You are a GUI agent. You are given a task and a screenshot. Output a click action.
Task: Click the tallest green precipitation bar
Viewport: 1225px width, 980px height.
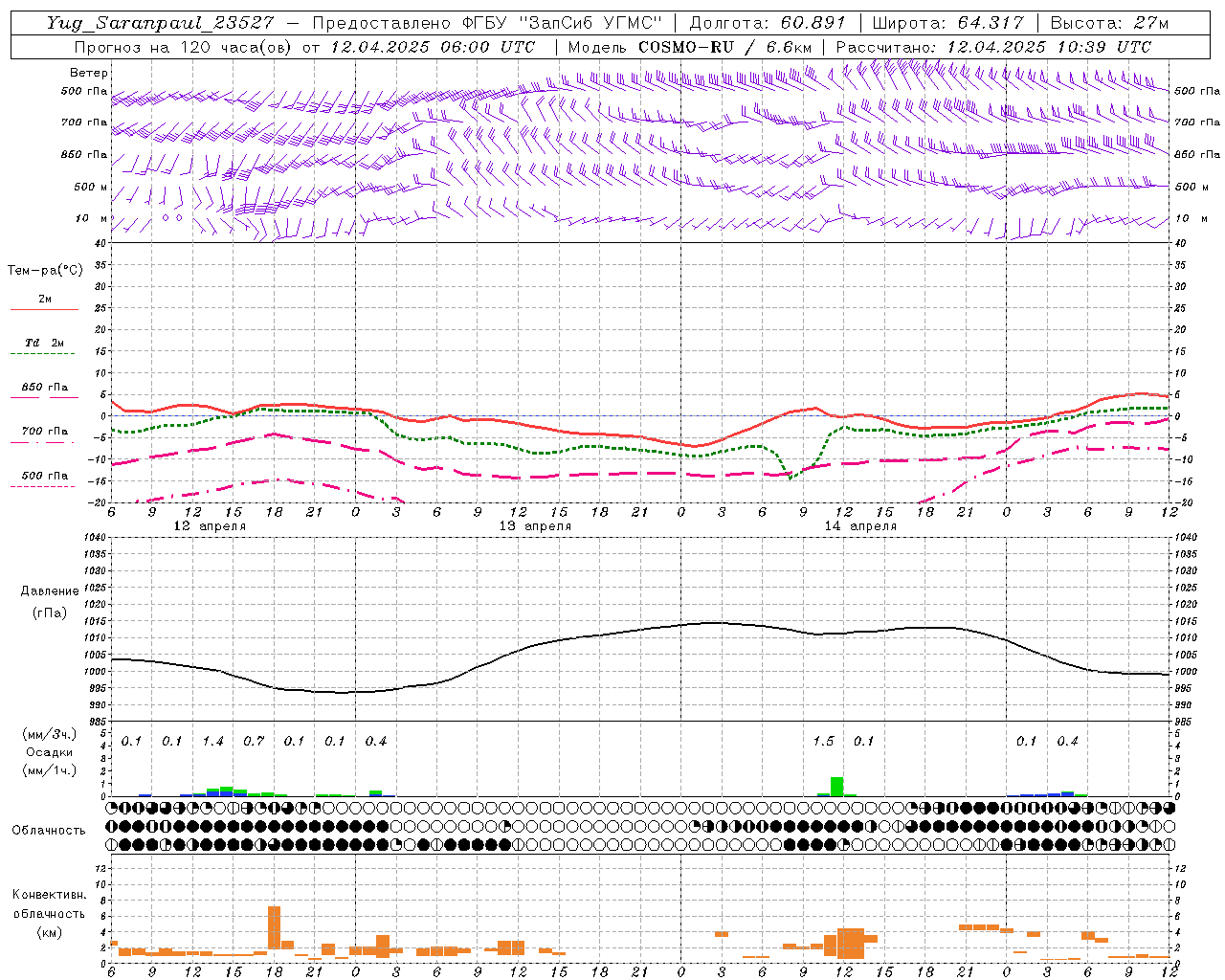point(836,786)
